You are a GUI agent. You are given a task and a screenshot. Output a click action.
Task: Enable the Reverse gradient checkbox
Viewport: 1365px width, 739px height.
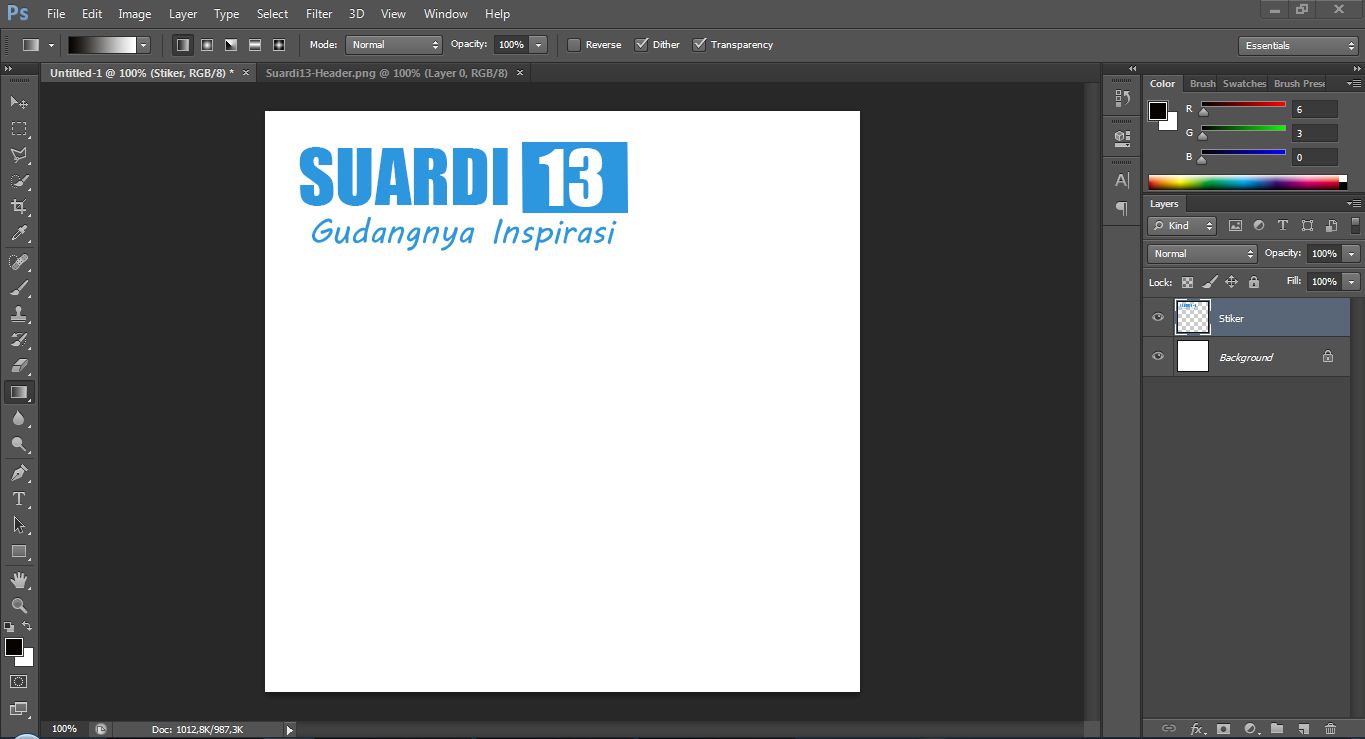574,44
